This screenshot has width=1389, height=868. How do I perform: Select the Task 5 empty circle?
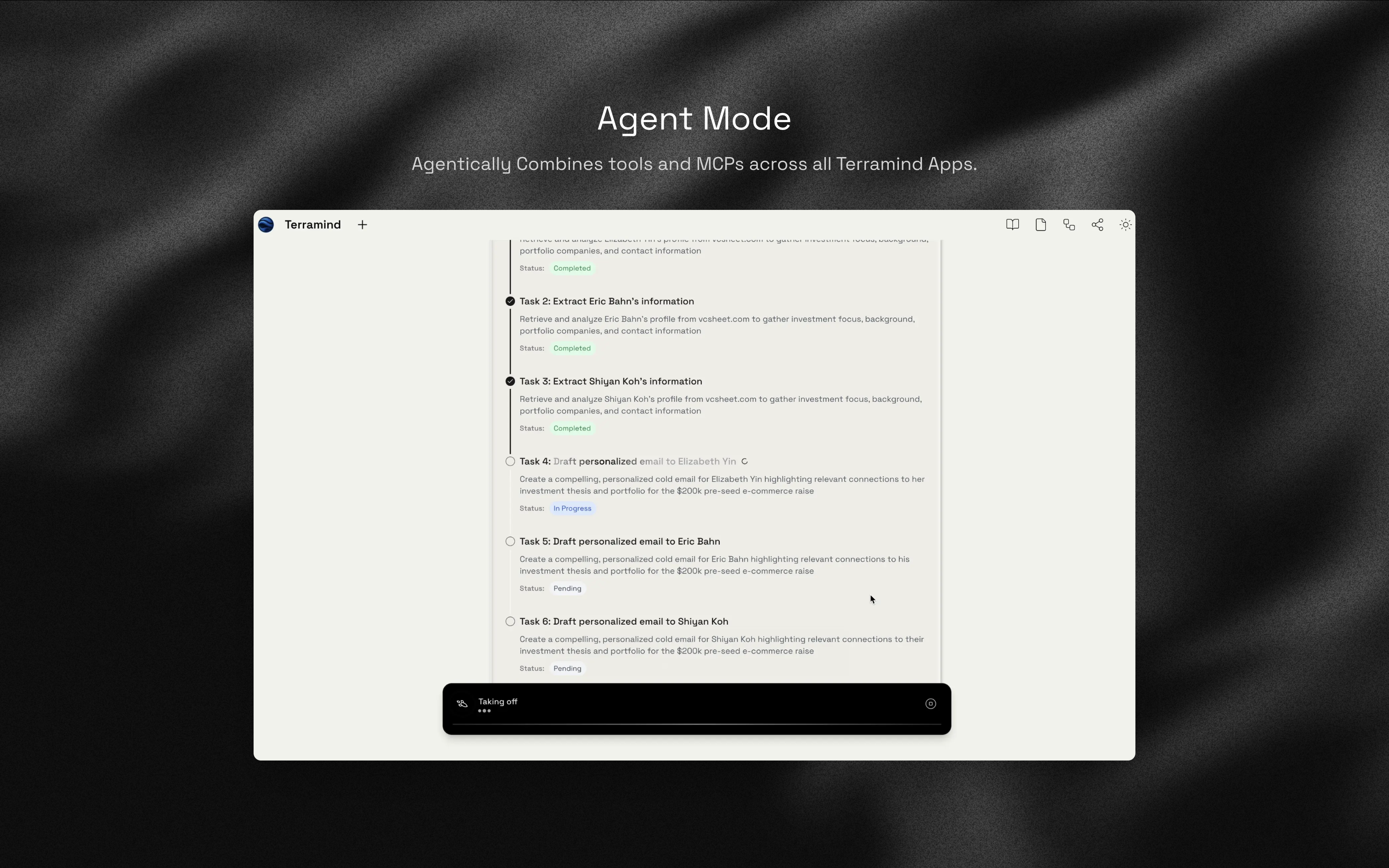pos(510,541)
